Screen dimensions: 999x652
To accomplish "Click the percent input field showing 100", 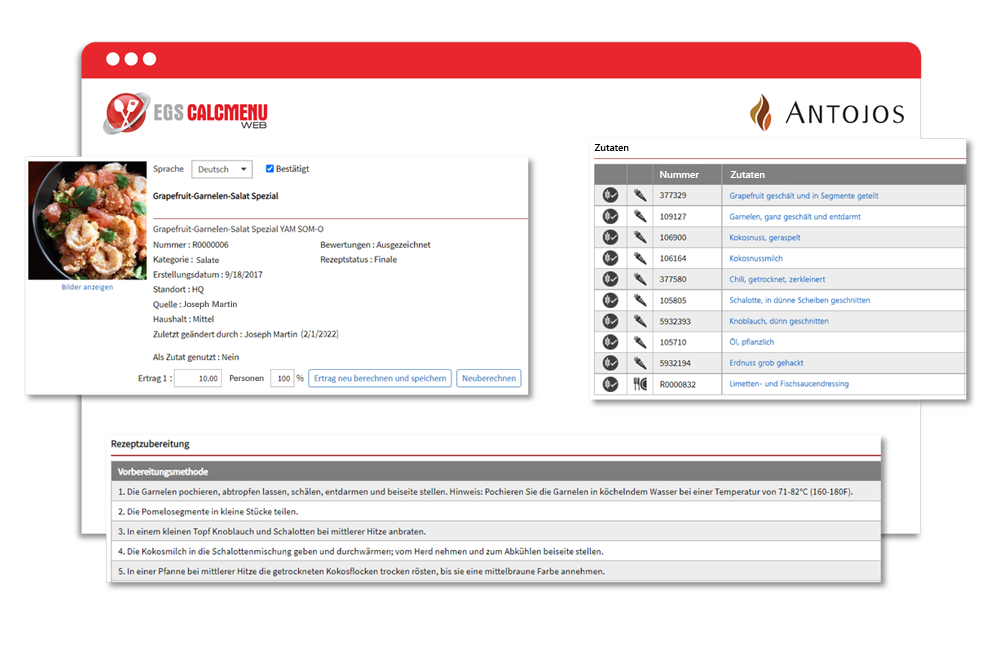I will pos(282,378).
